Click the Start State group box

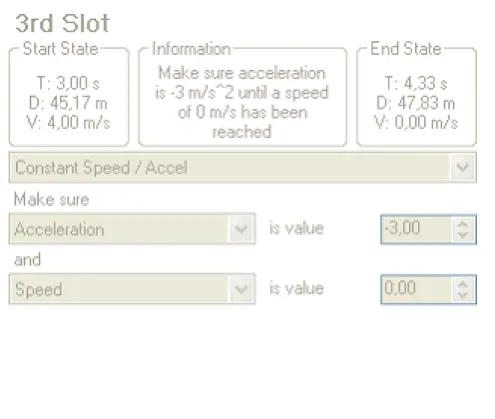[x=69, y=95]
